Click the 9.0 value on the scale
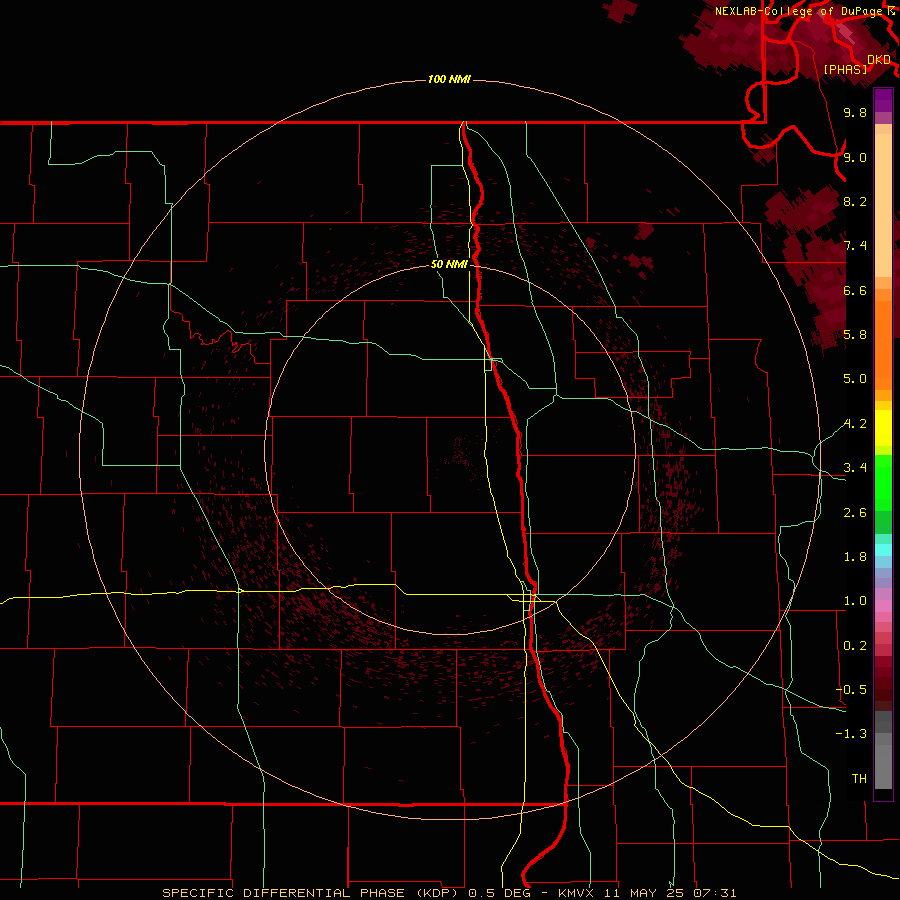Screen dimensions: 900x900 coord(855,157)
